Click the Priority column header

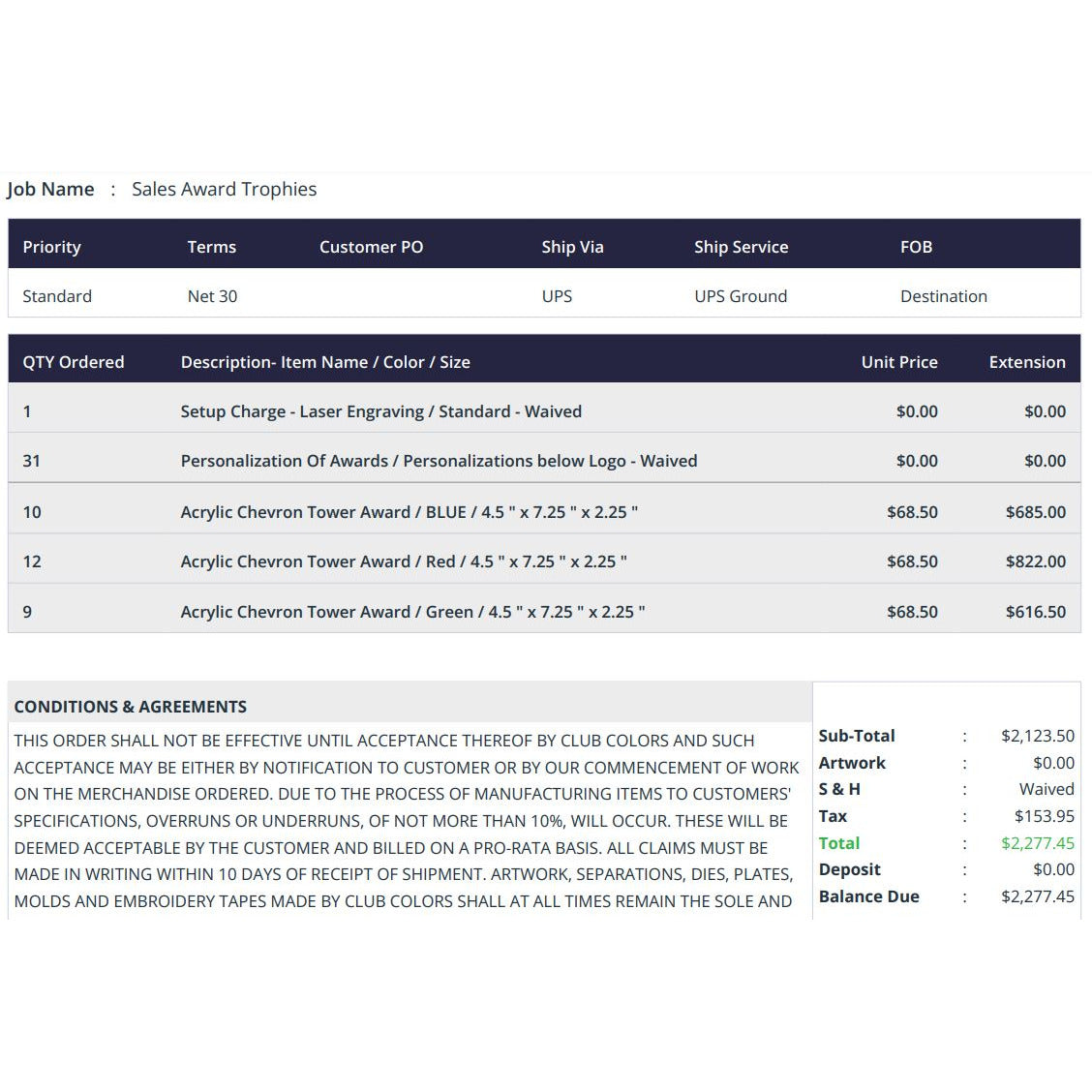click(x=51, y=247)
